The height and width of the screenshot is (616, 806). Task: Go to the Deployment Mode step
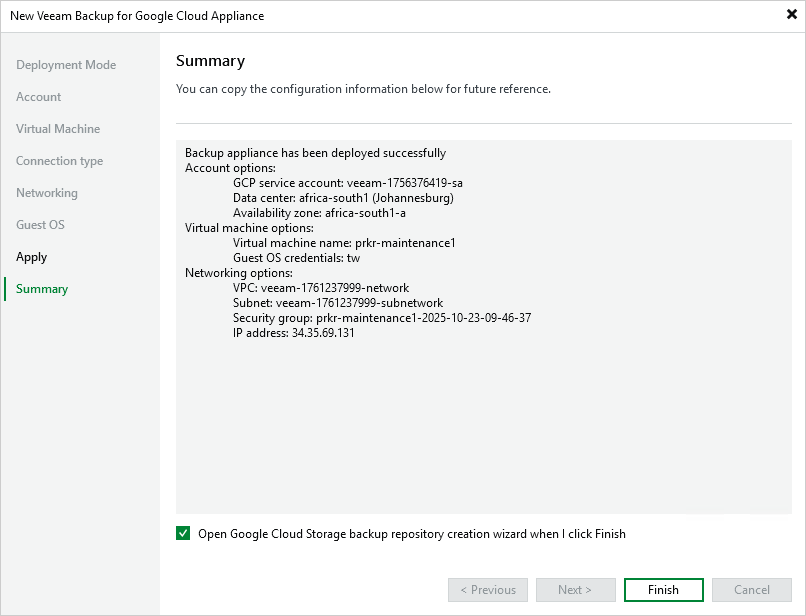pyautogui.click(x=66, y=65)
